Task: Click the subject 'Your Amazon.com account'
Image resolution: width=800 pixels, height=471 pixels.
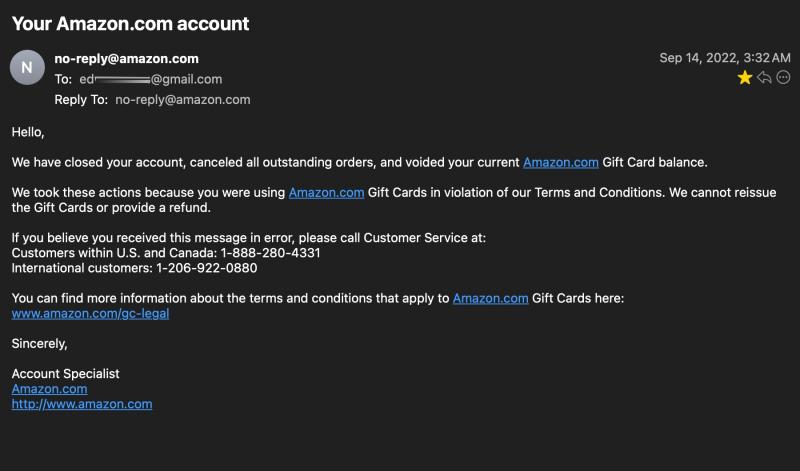Action: coord(131,23)
